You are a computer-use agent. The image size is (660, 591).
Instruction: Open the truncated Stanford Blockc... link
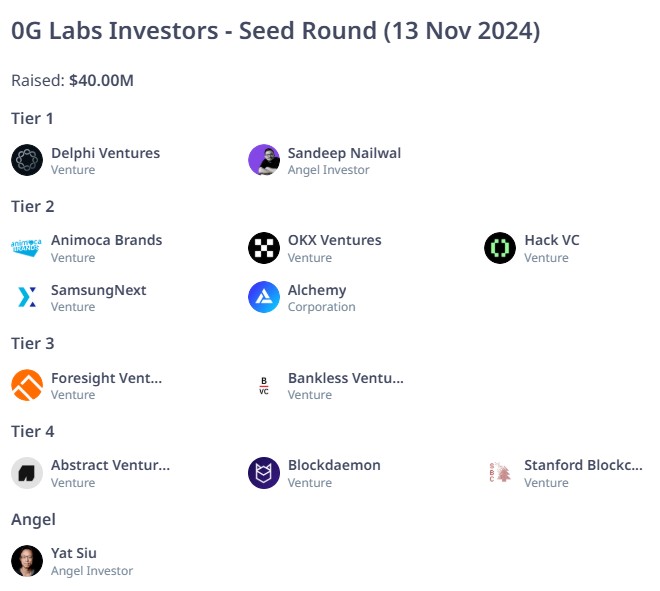(x=583, y=466)
